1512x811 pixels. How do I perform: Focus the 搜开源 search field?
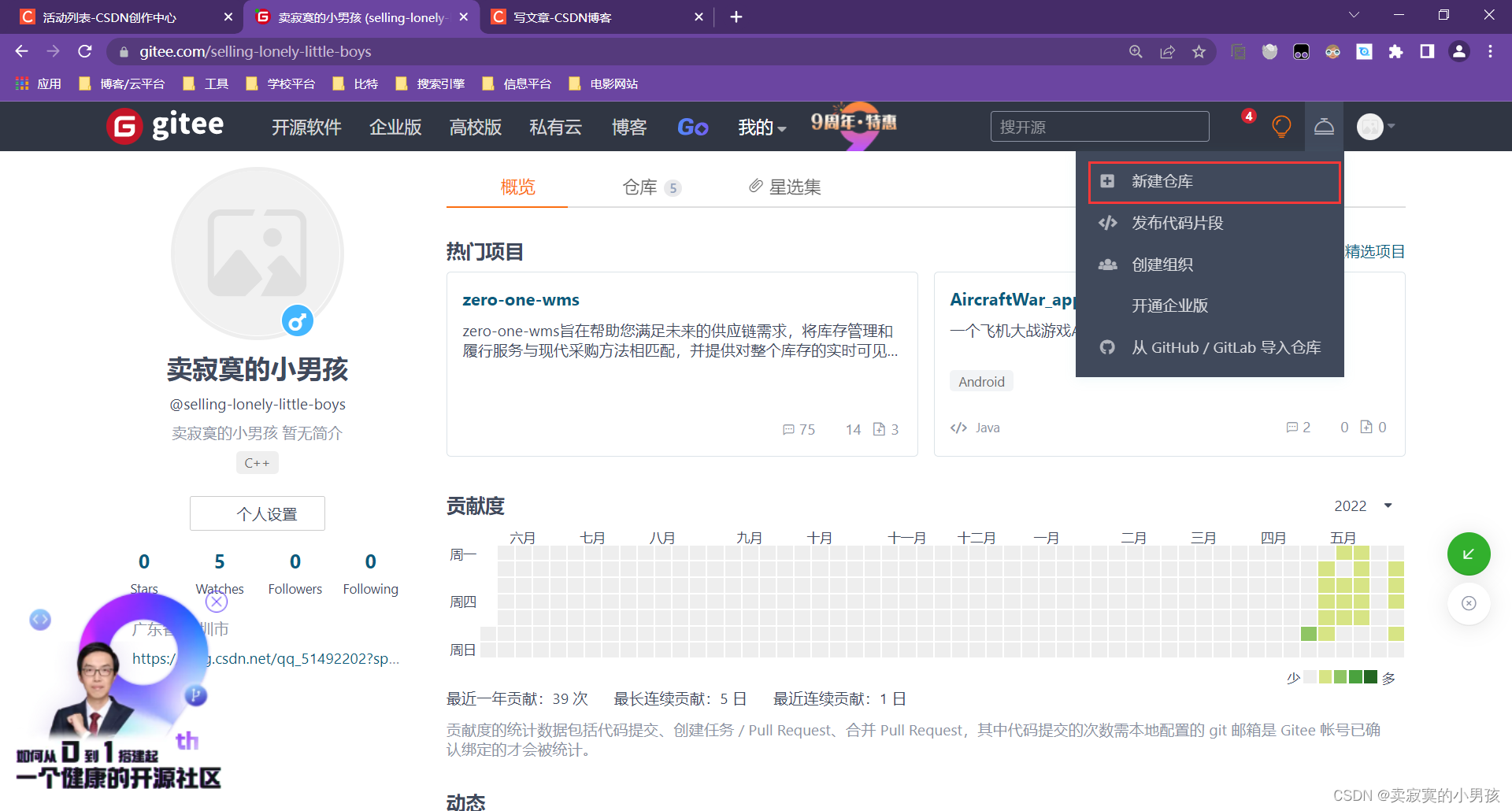pos(1099,127)
